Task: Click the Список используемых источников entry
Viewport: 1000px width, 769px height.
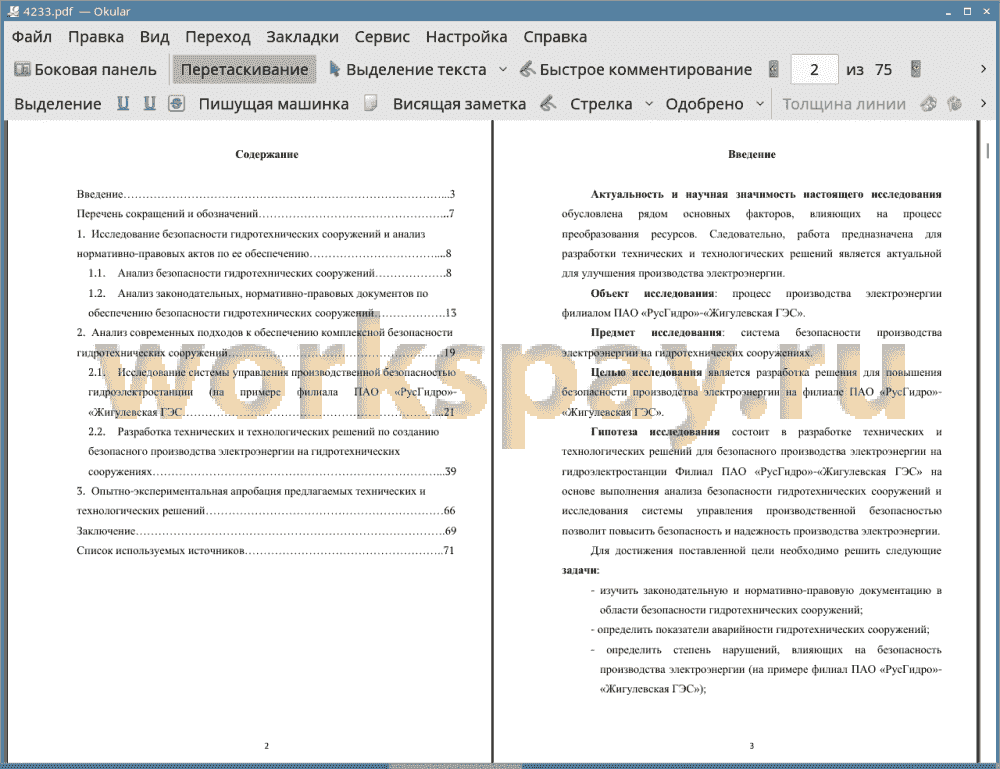Action: [x=266, y=550]
